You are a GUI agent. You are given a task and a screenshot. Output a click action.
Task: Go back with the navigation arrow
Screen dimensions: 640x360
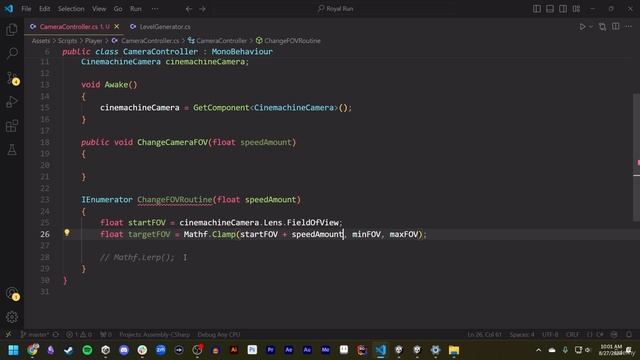click(x=189, y=9)
